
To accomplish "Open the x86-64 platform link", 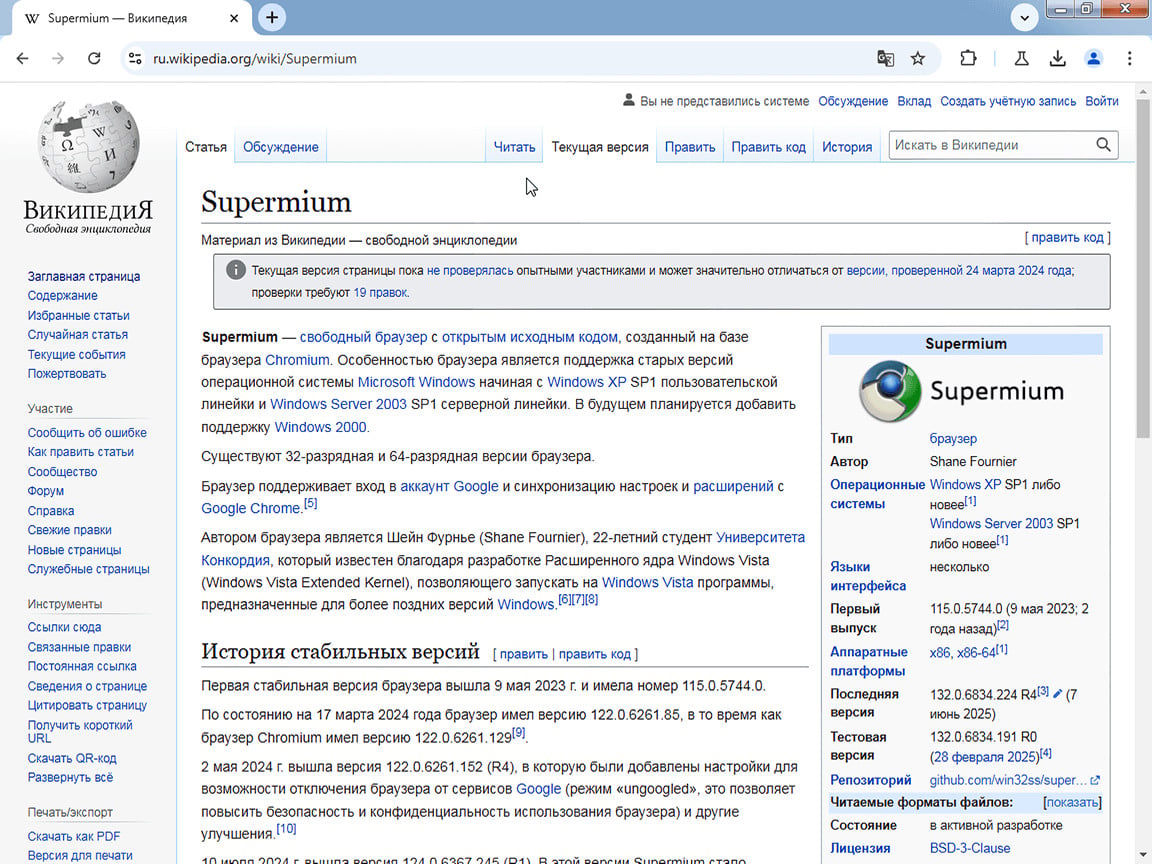I will point(976,652).
